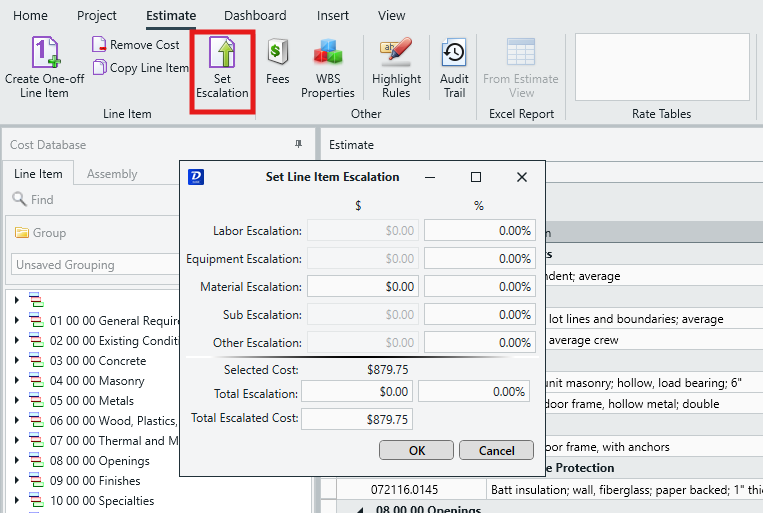The image size is (763, 513).
Task: Select the 05 00 00 Metals item
Action: pyautogui.click(x=98, y=401)
